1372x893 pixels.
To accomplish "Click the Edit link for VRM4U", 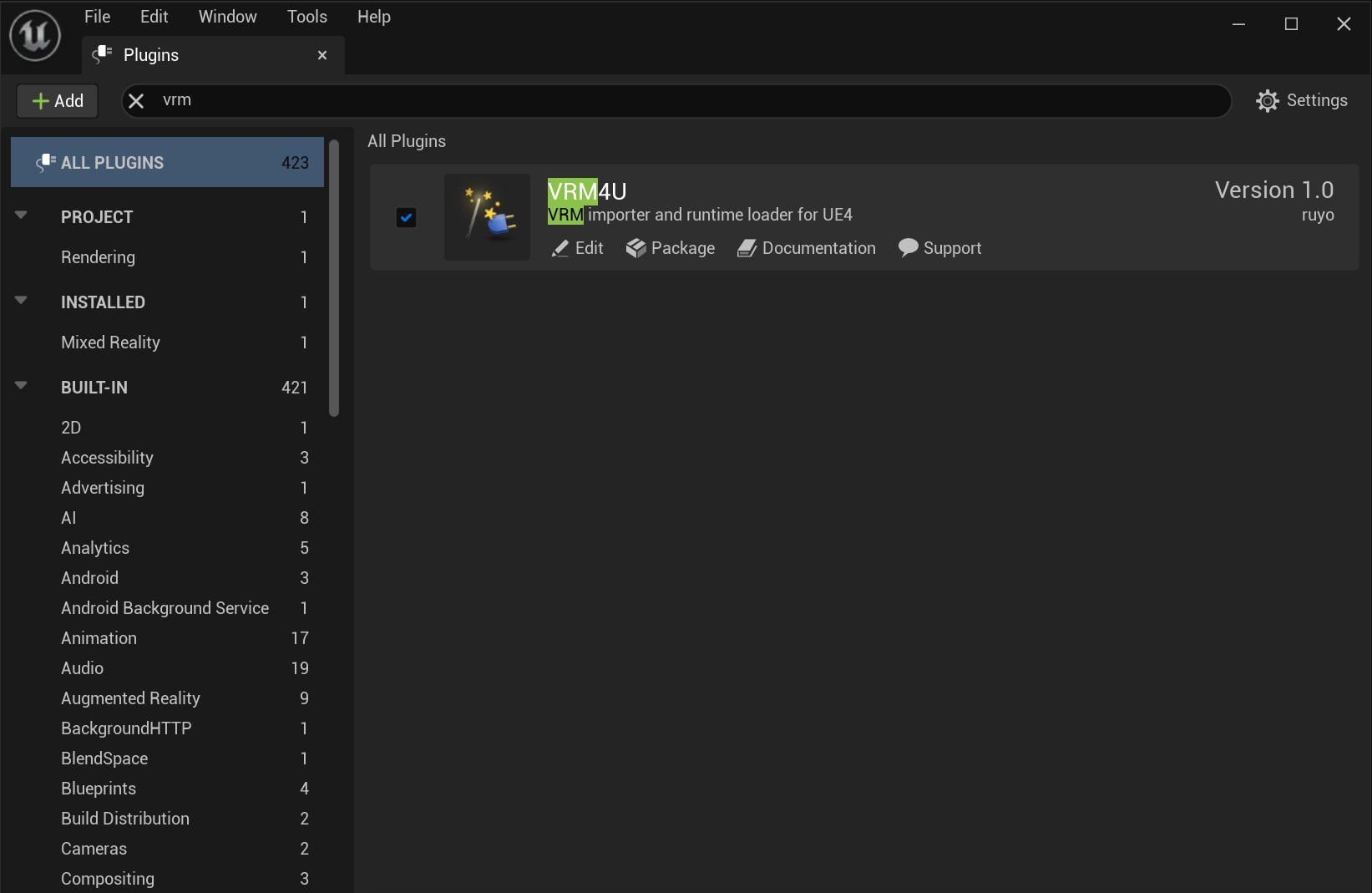I will pyautogui.click(x=578, y=248).
